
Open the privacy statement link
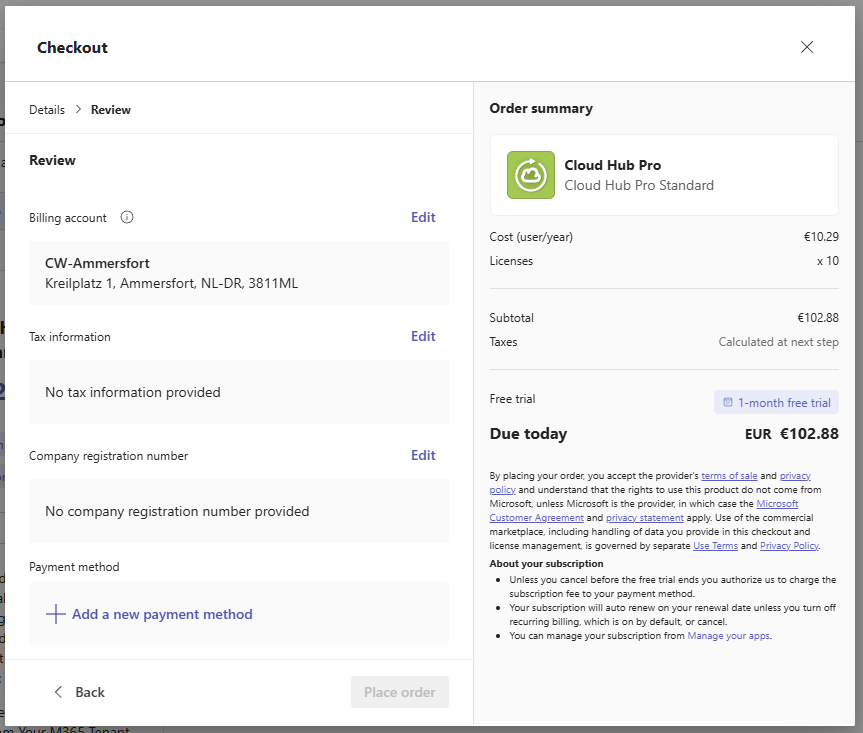click(x=644, y=518)
